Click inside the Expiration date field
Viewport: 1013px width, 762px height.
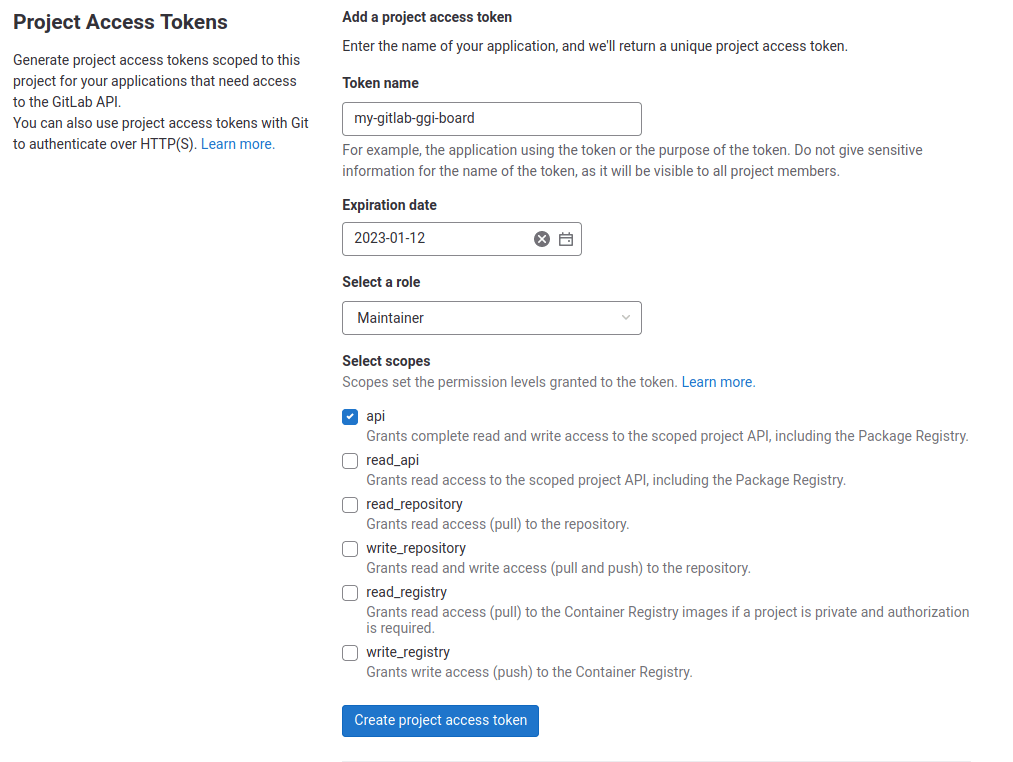(x=440, y=239)
